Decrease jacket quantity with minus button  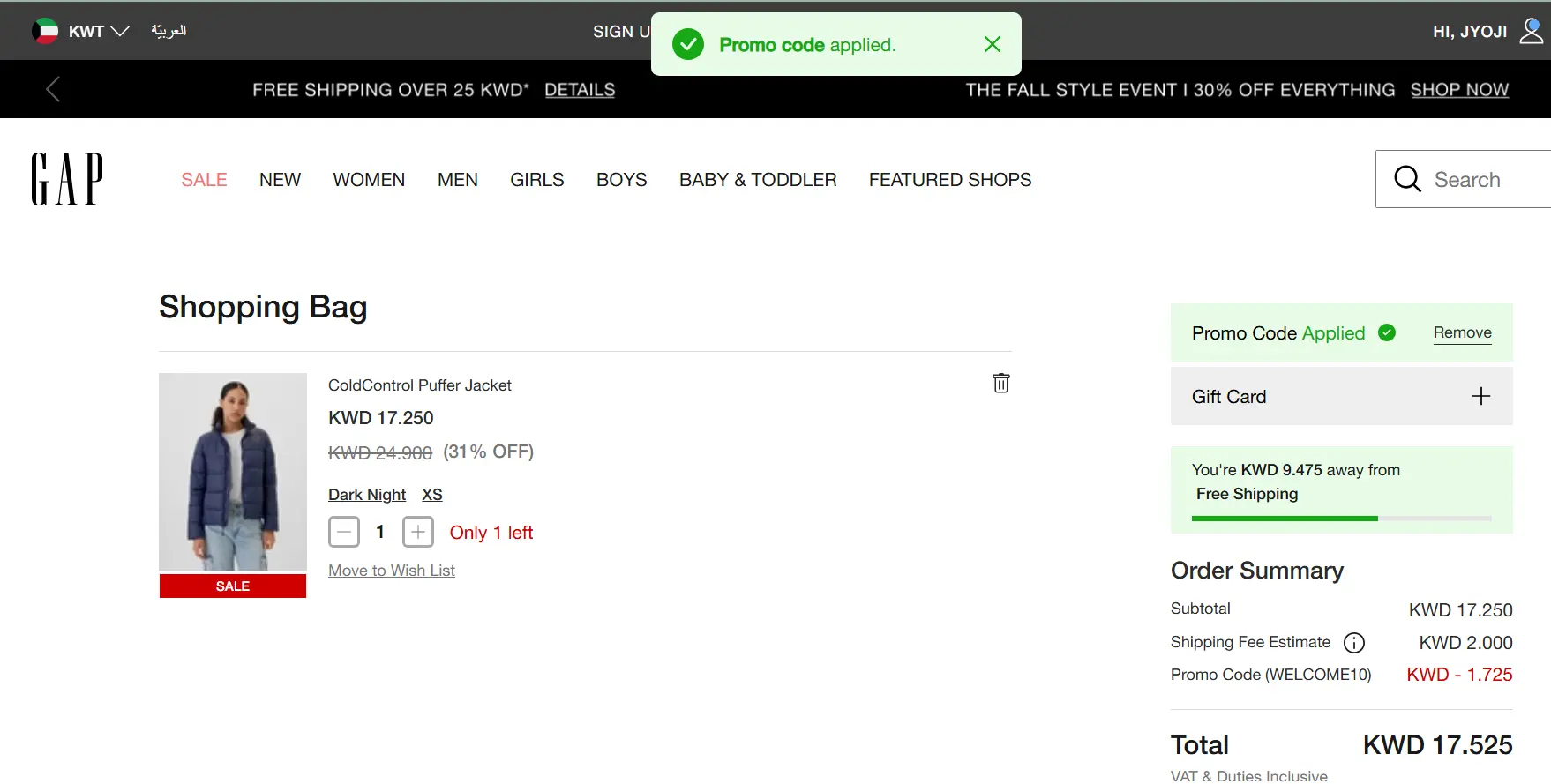[x=344, y=532]
